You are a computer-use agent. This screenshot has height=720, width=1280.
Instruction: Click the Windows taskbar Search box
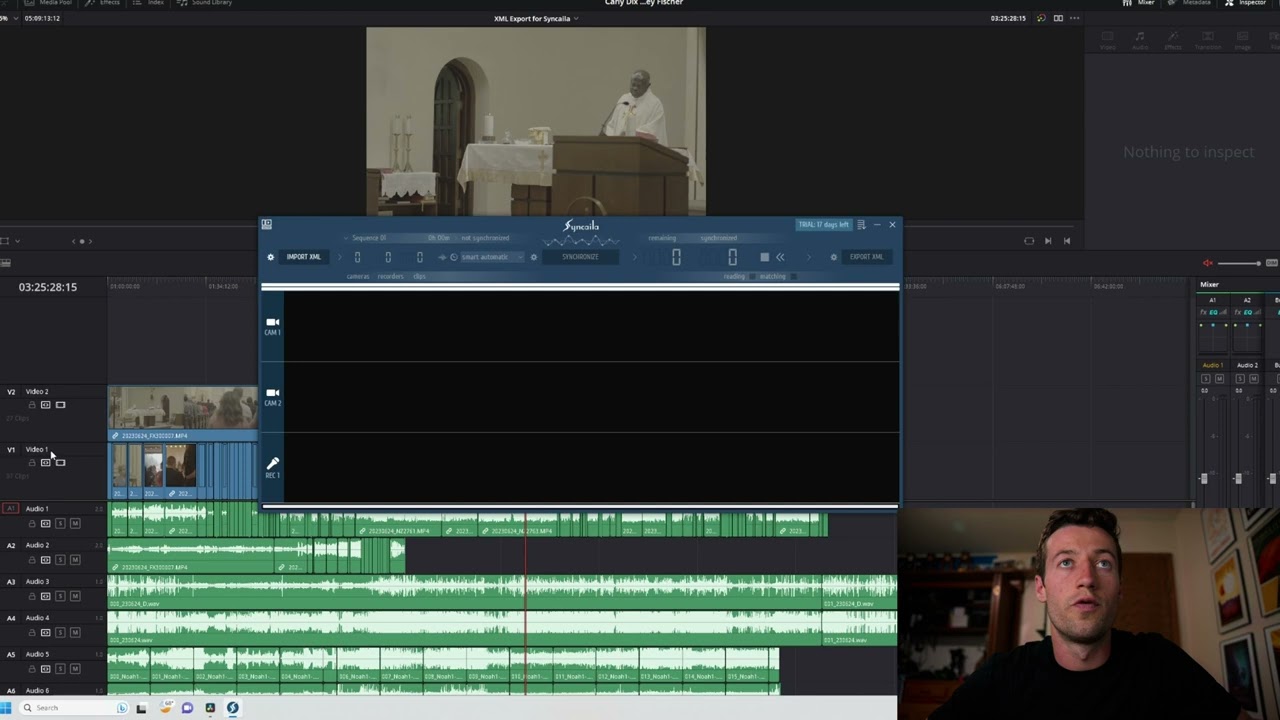click(x=74, y=708)
